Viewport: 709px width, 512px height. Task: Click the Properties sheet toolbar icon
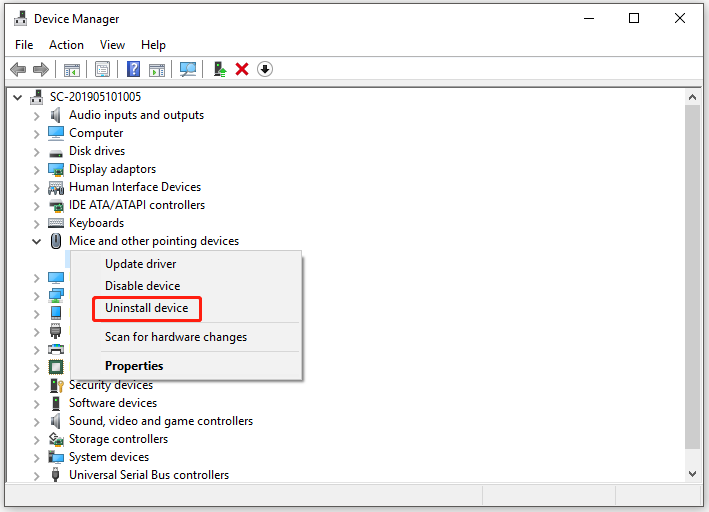102,69
